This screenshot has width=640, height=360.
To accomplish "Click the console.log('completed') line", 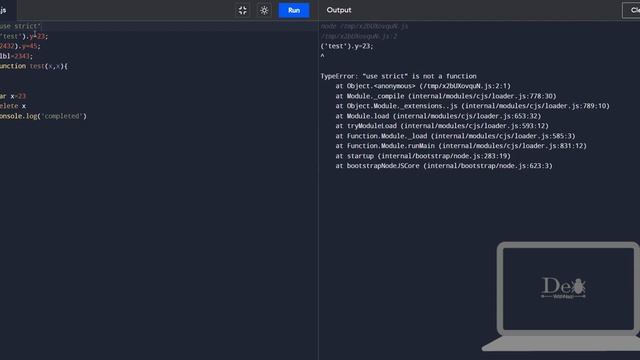I will [x=43, y=116].
